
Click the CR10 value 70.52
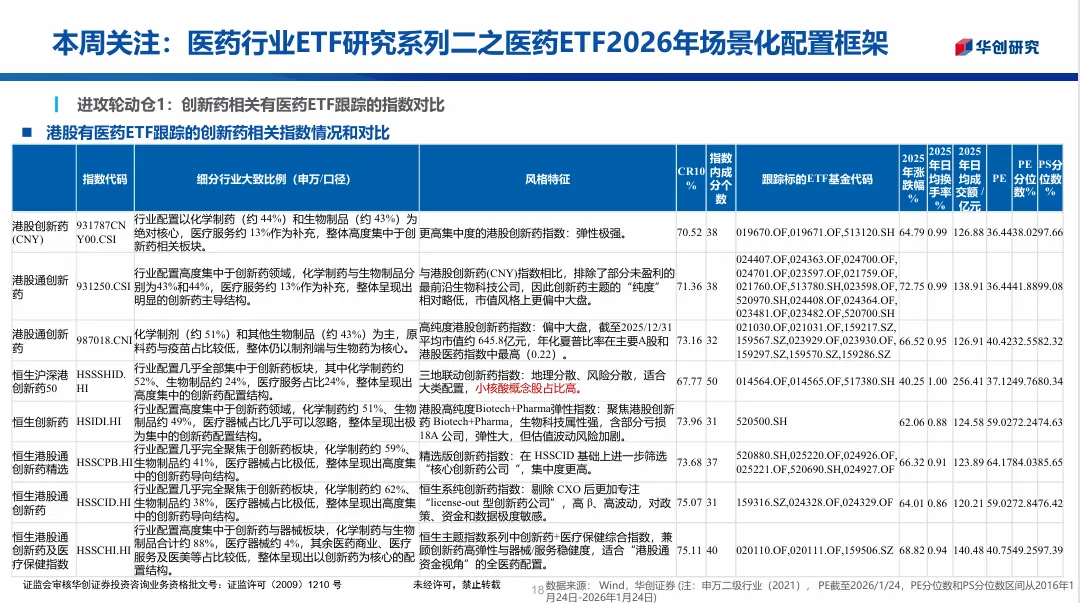[689, 232]
